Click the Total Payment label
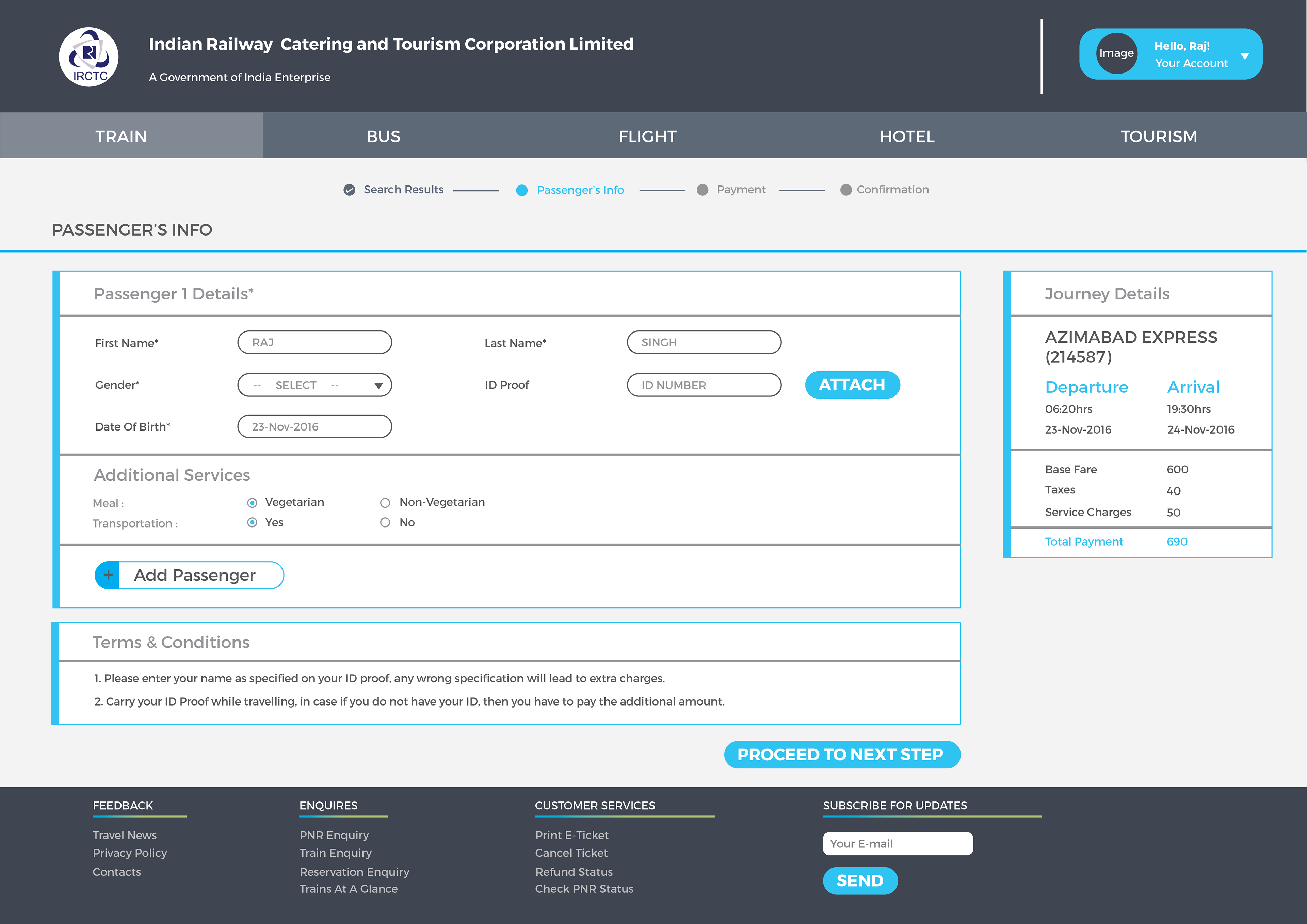 point(1084,541)
